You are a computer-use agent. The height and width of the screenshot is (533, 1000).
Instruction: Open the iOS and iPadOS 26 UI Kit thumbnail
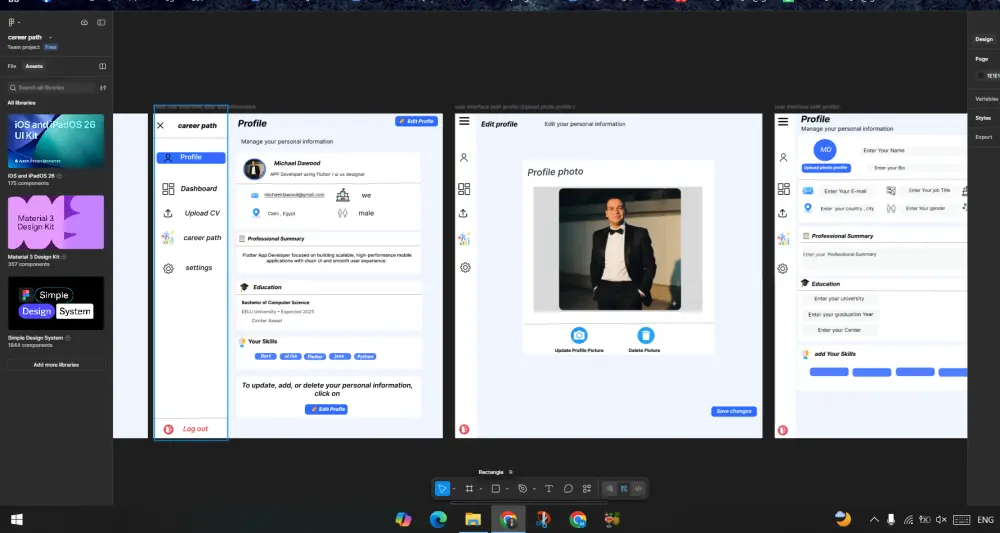(55, 142)
